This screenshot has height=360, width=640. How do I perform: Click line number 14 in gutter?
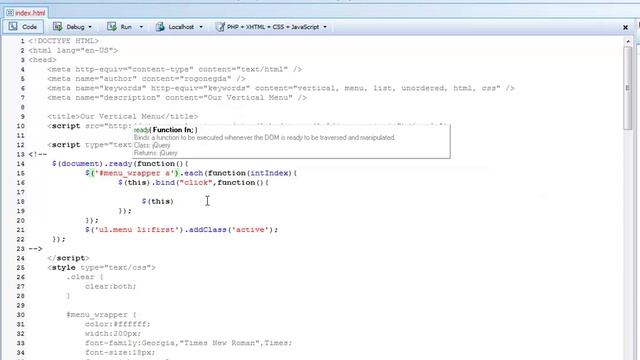(x=20, y=164)
